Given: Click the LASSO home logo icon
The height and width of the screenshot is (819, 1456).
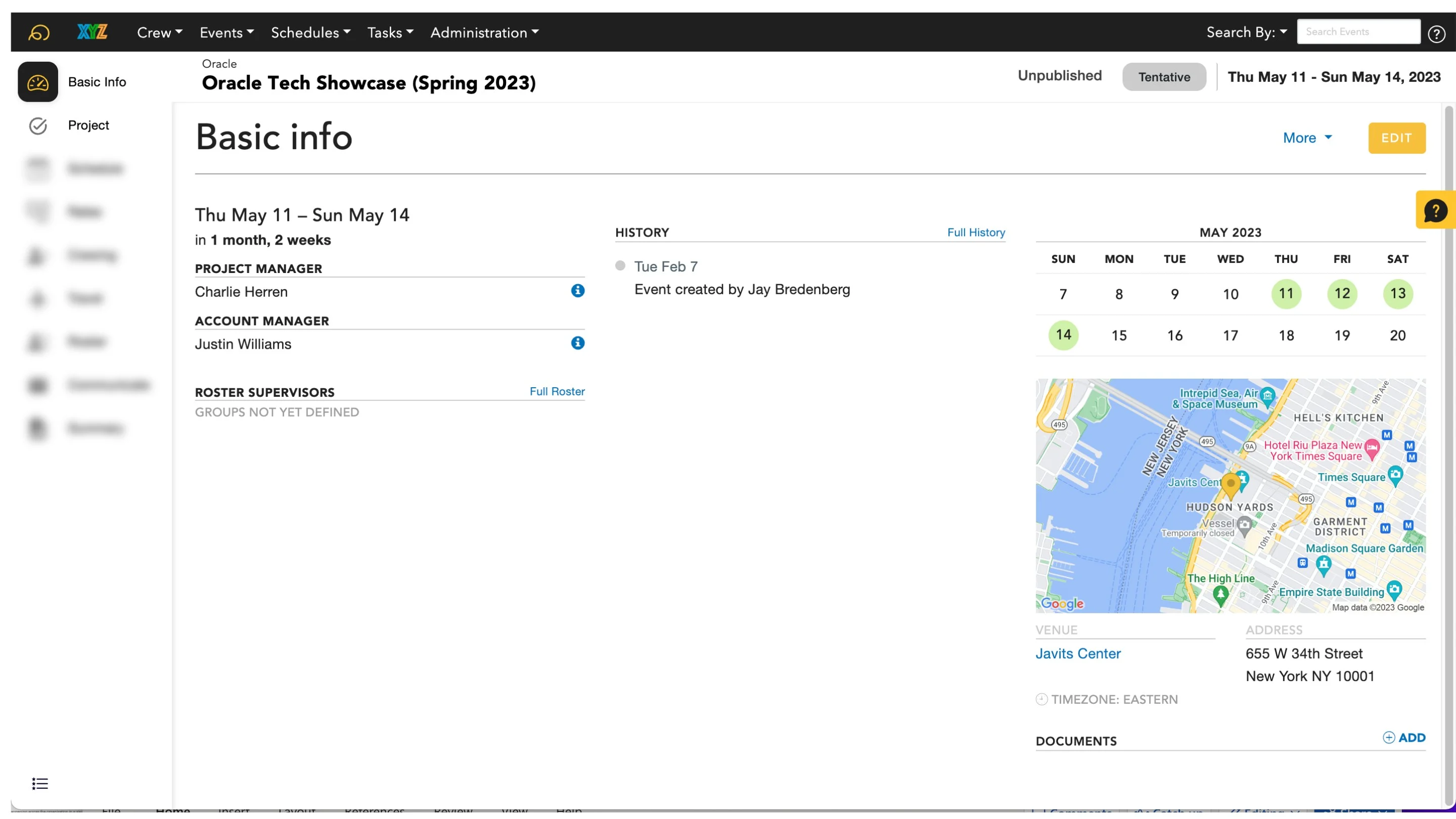Looking at the screenshot, I should point(38,32).
